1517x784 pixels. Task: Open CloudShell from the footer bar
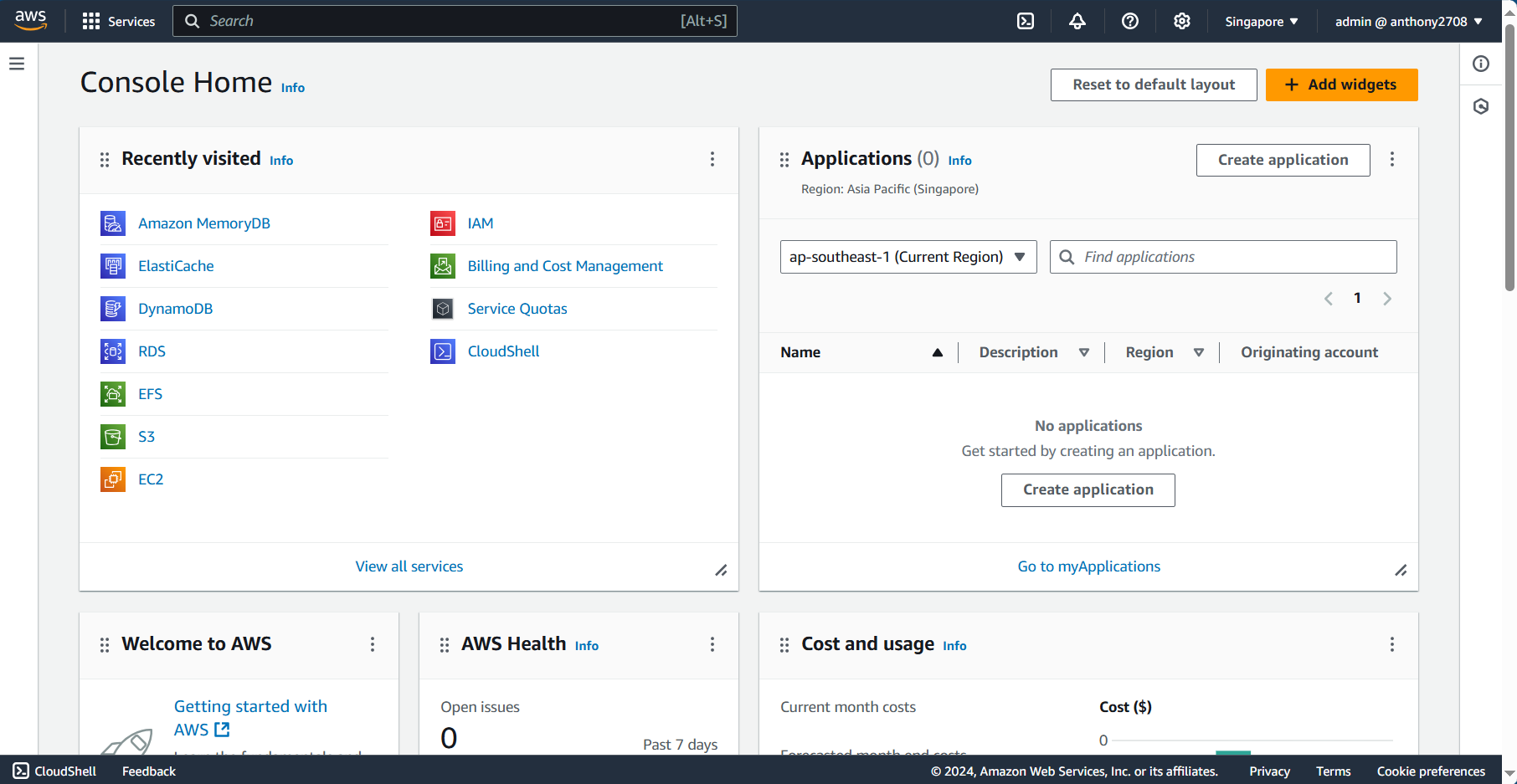coord(54,771)
